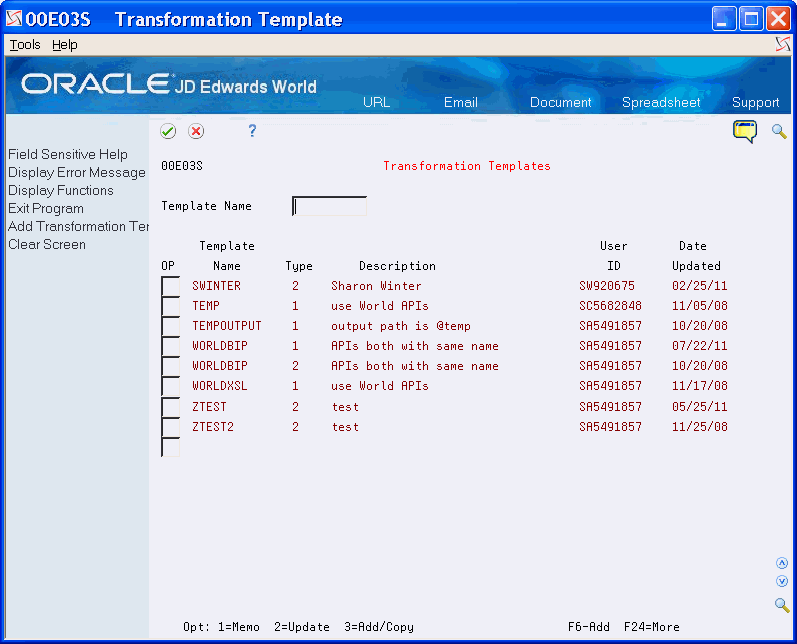Click Display Error Message link
The image size is (797, 644).
tap(77, 173)
